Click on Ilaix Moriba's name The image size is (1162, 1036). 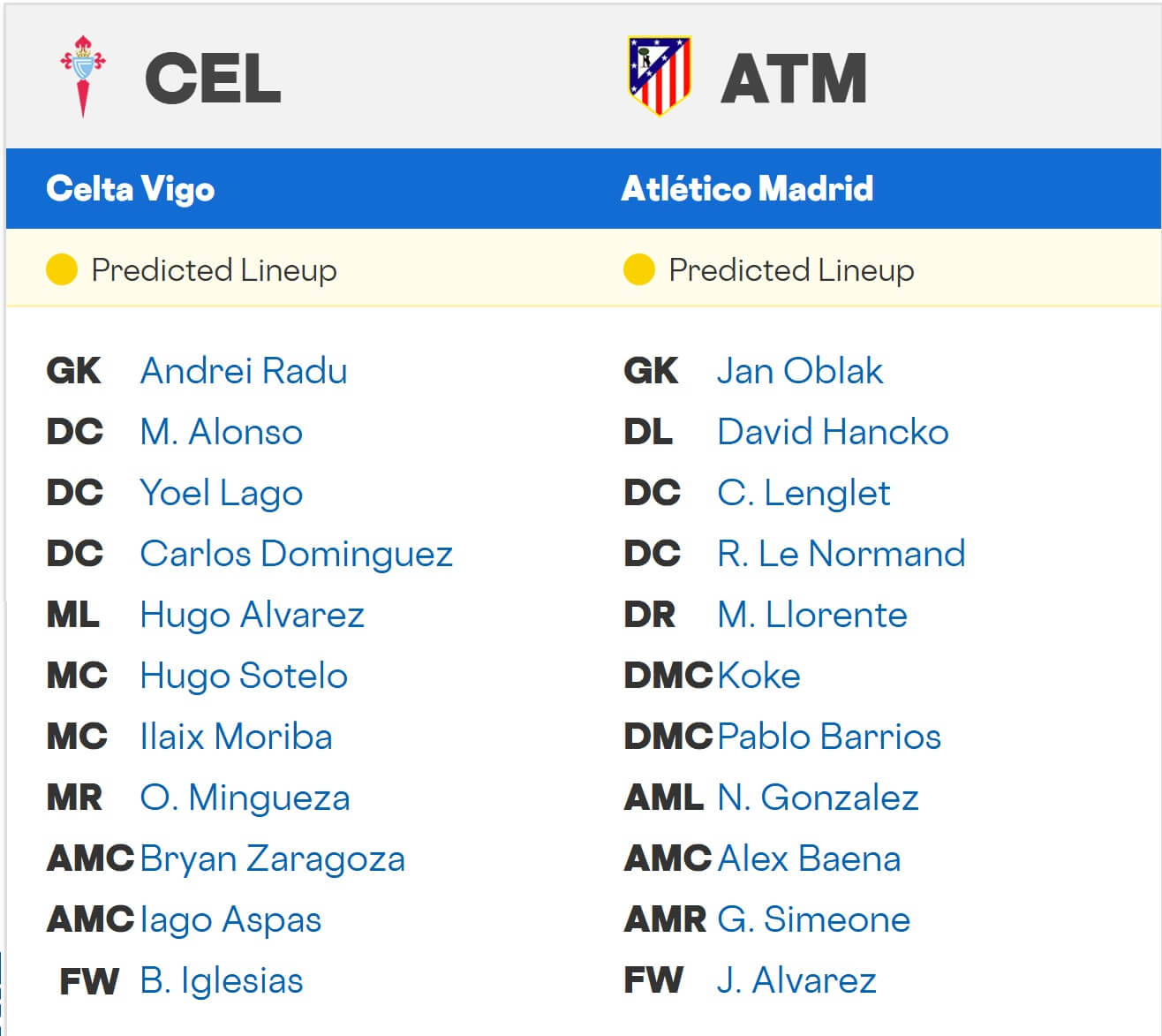[236, 737]
